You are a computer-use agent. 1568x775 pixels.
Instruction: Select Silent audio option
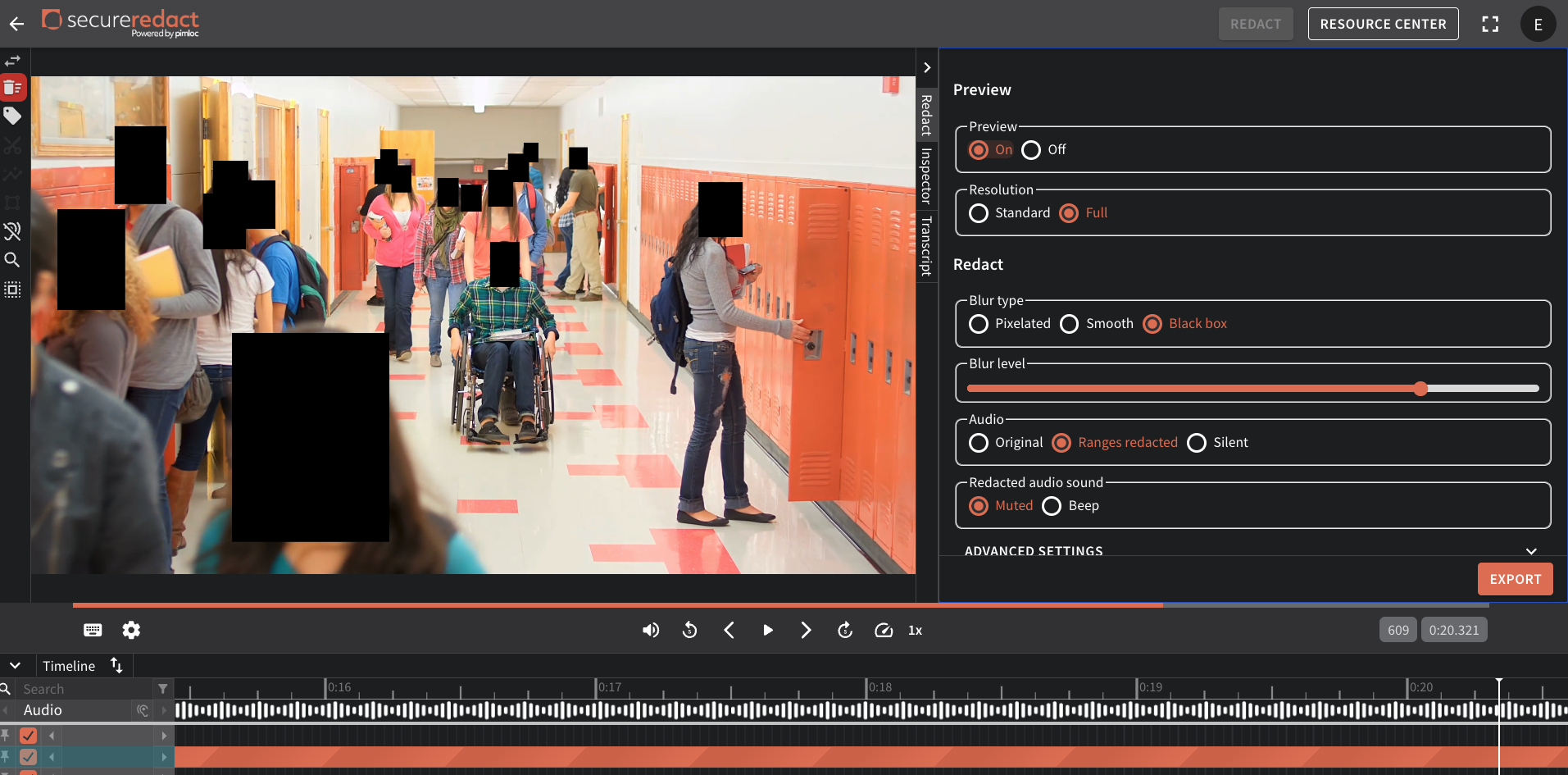coord(1197,443)
